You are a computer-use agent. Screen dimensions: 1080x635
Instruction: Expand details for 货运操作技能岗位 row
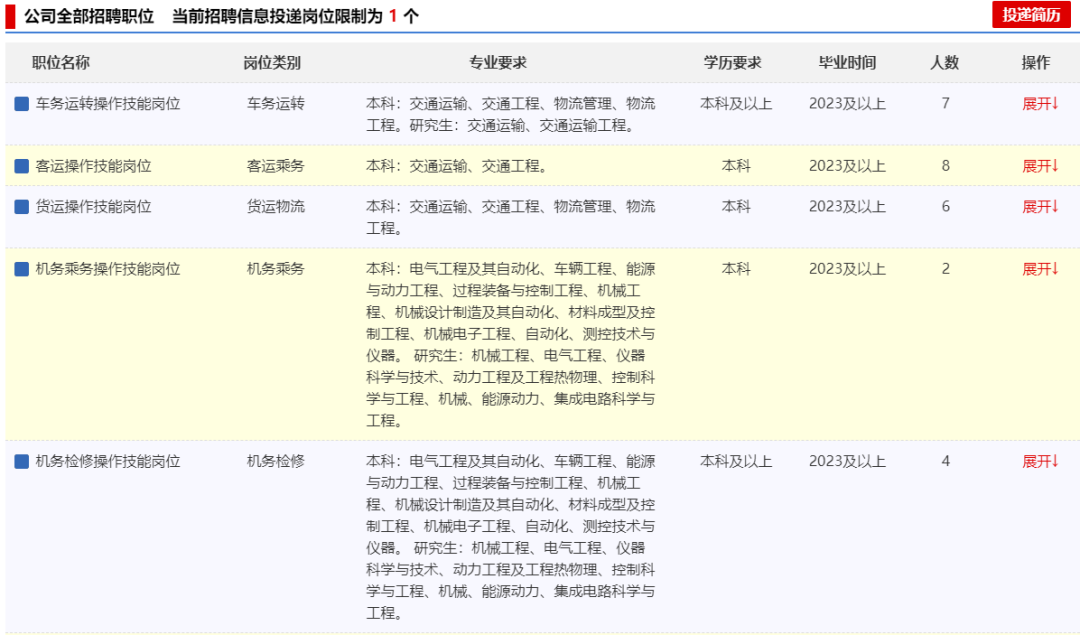coord(1040,207)
